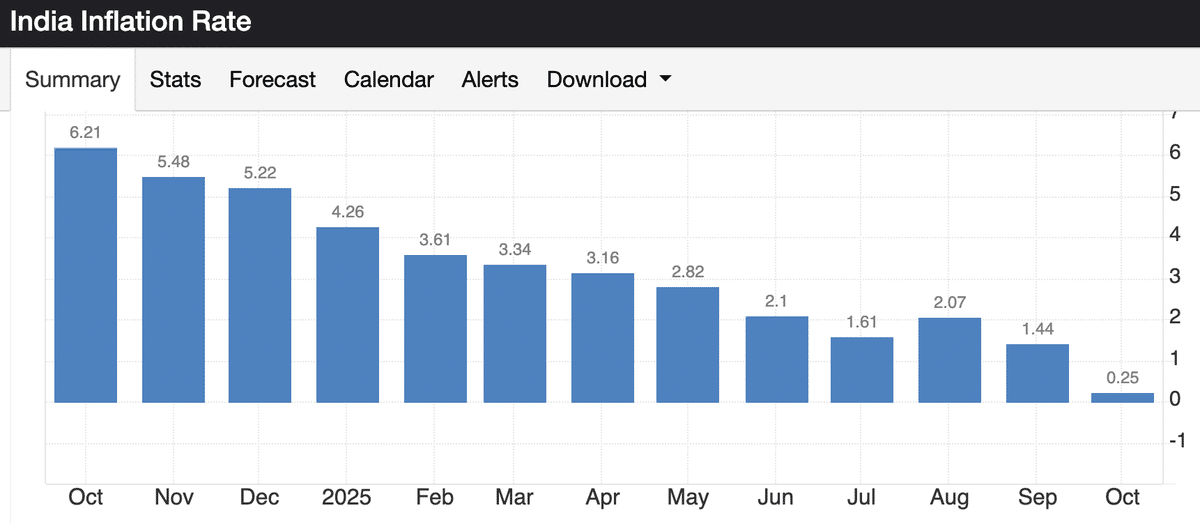Open the Stats tab
Viewport: 1200px width, 524px height.
pos(175,80)
